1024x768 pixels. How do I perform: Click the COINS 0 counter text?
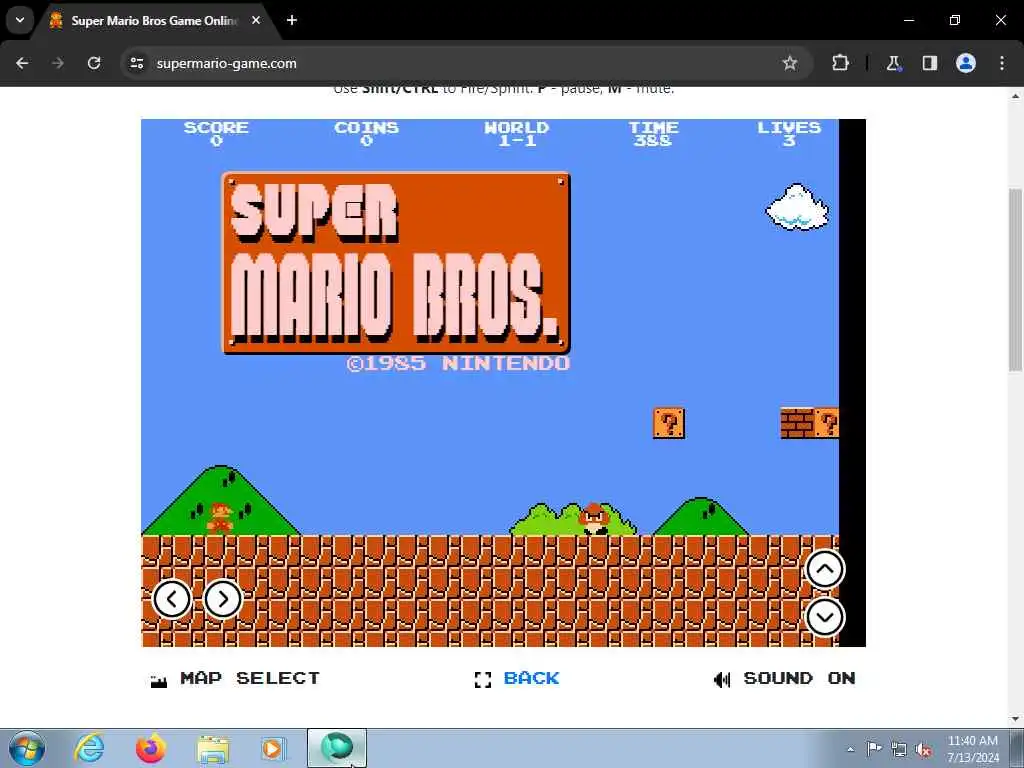(x=366, y=133)
